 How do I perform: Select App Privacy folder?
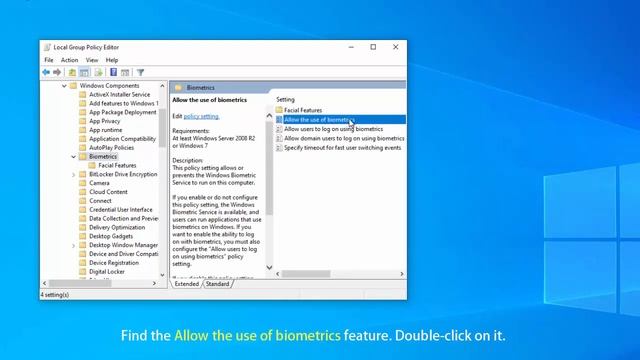pyautogui.click(x=104, y=121)
